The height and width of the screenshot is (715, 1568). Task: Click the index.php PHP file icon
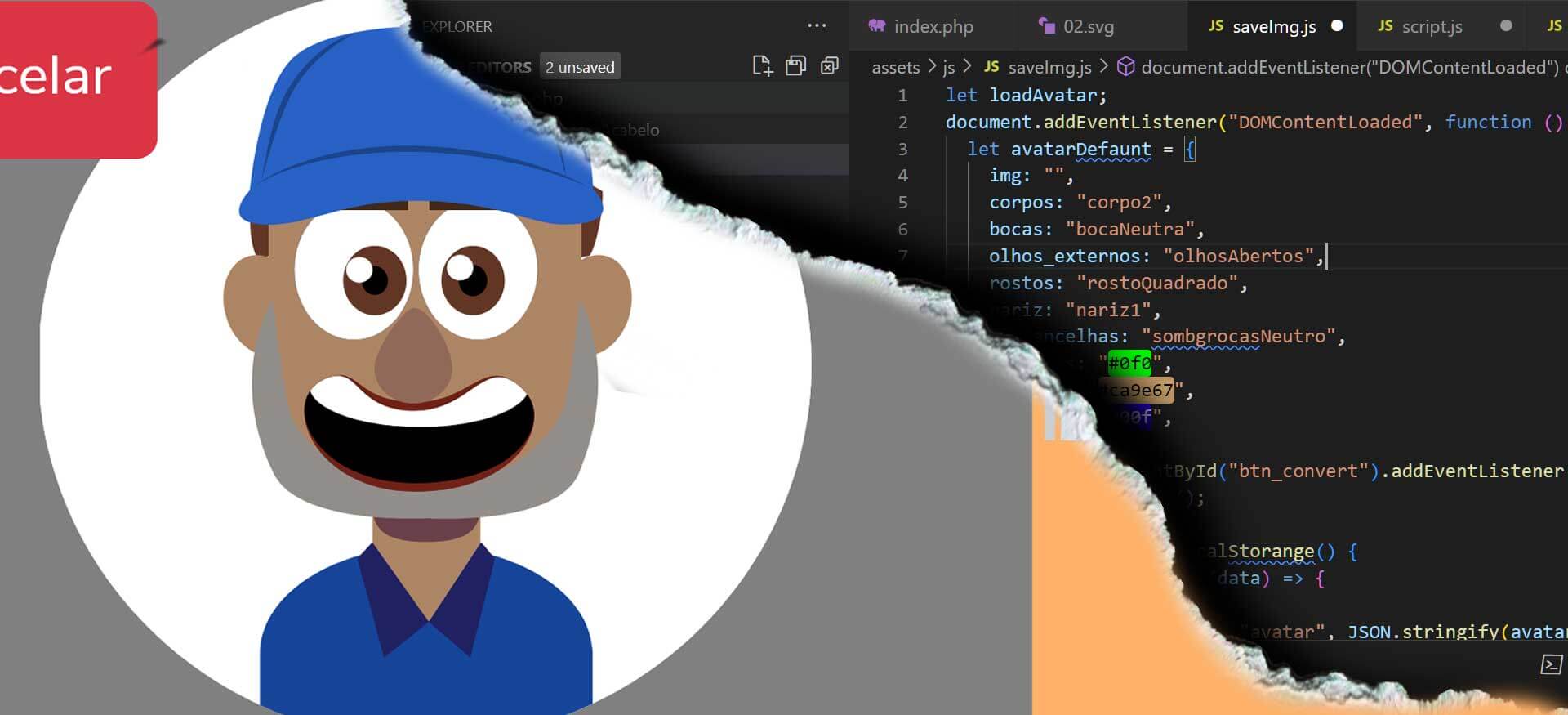[x=876, y=25]
